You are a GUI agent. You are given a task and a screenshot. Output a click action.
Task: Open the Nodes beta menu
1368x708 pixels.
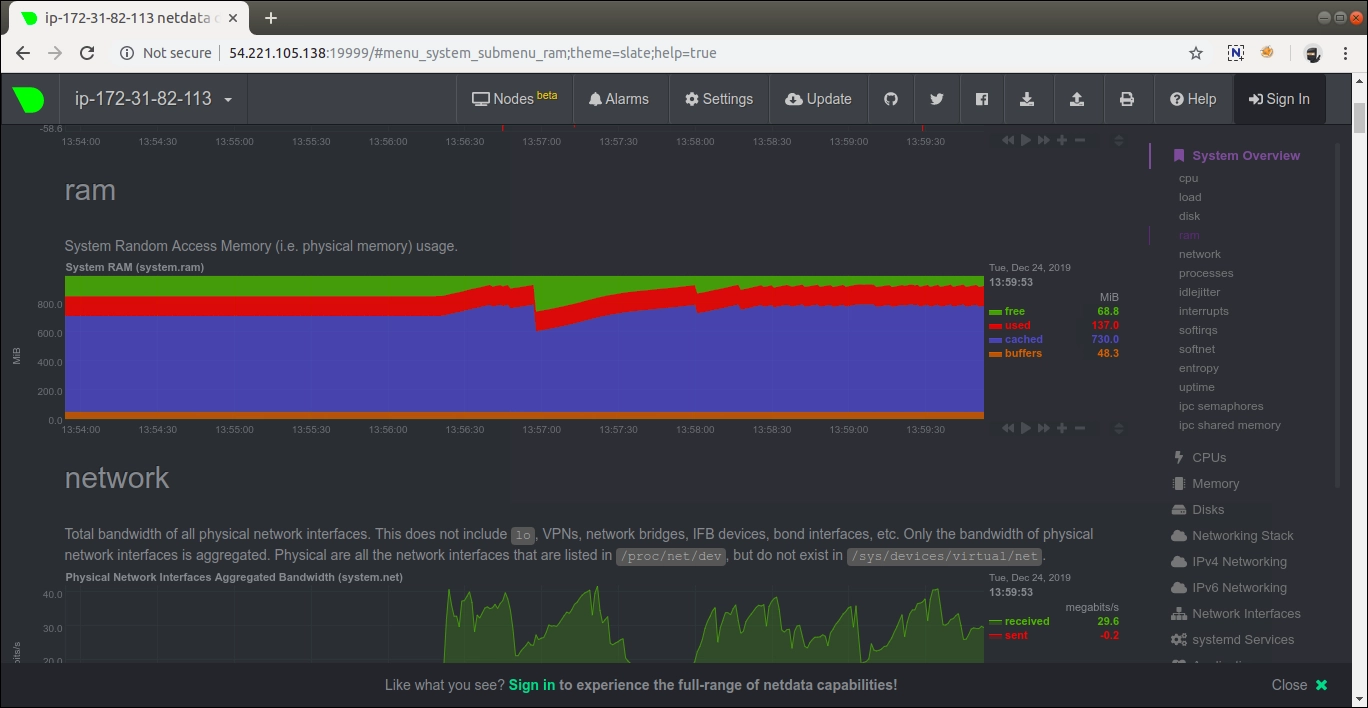tap(514, 99)
